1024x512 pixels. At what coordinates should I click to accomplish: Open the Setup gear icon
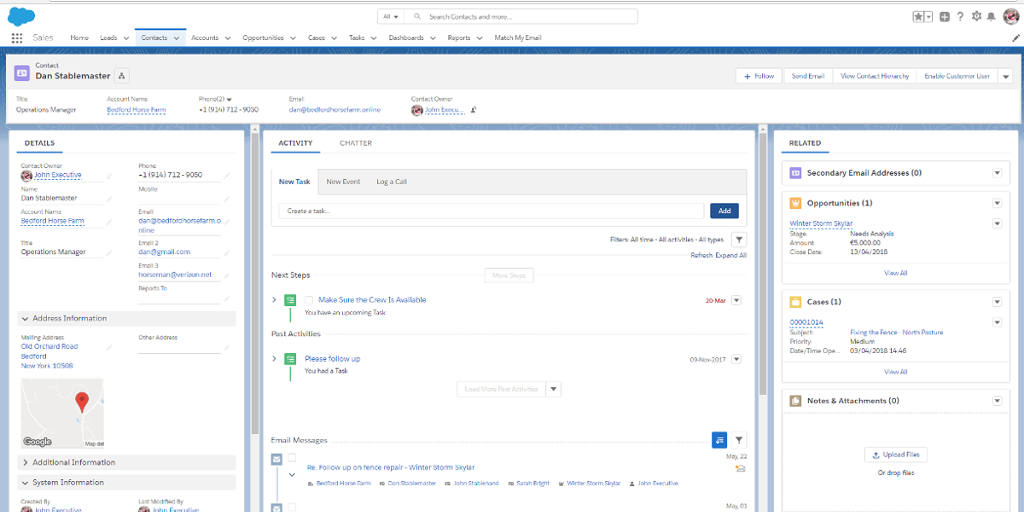976,17
